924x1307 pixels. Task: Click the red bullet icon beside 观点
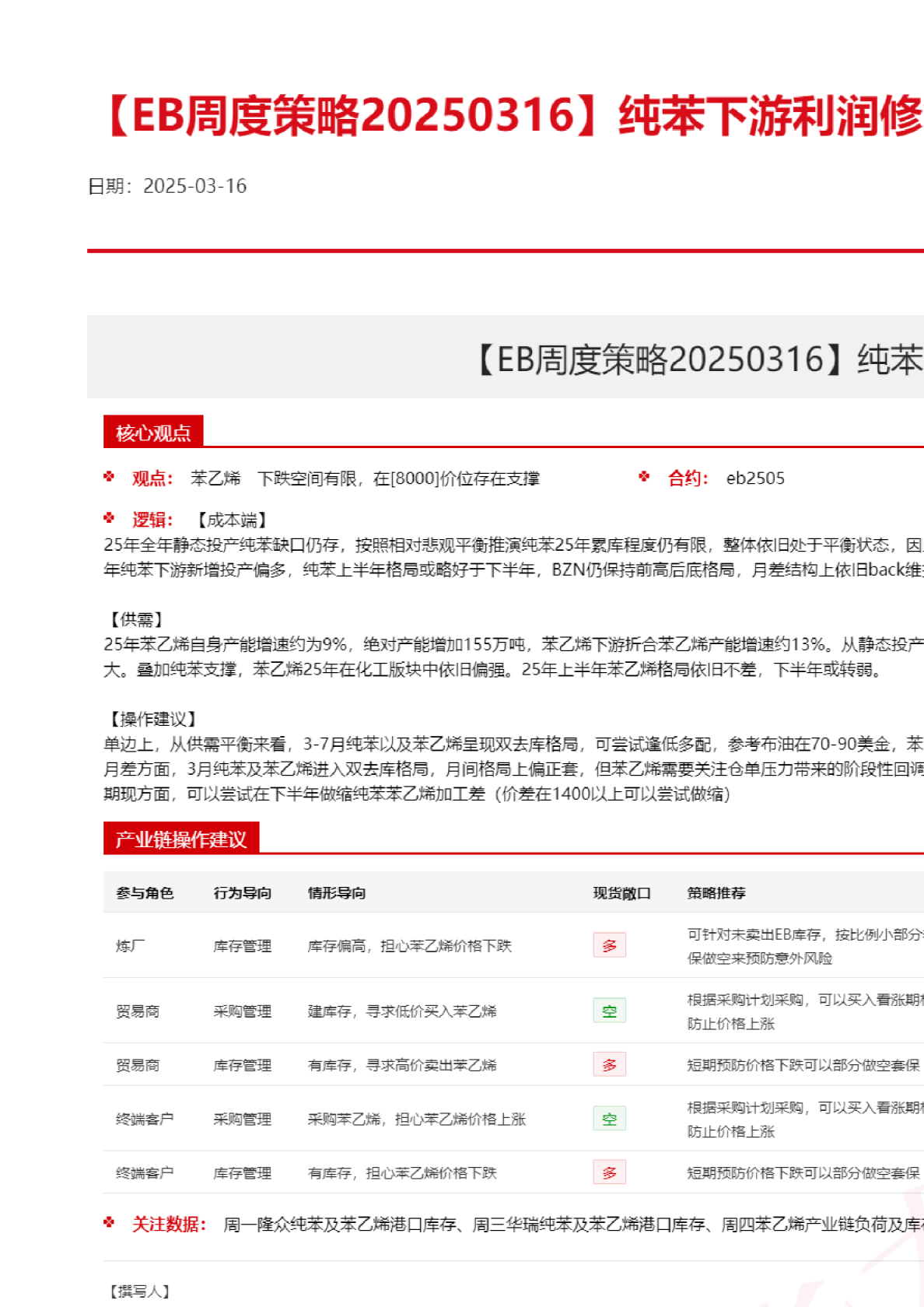[x=109, y=477]
